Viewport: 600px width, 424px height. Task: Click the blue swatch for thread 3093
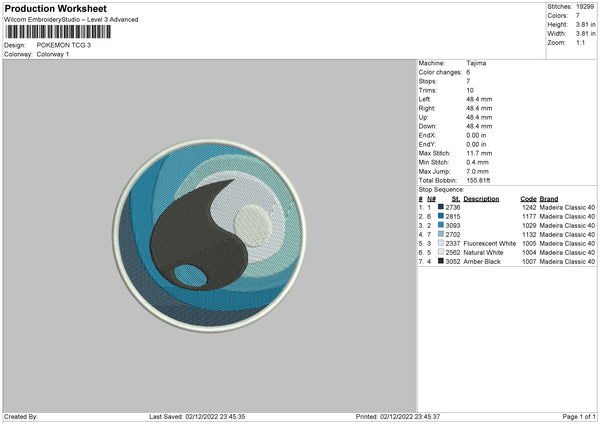pos(441,225)
